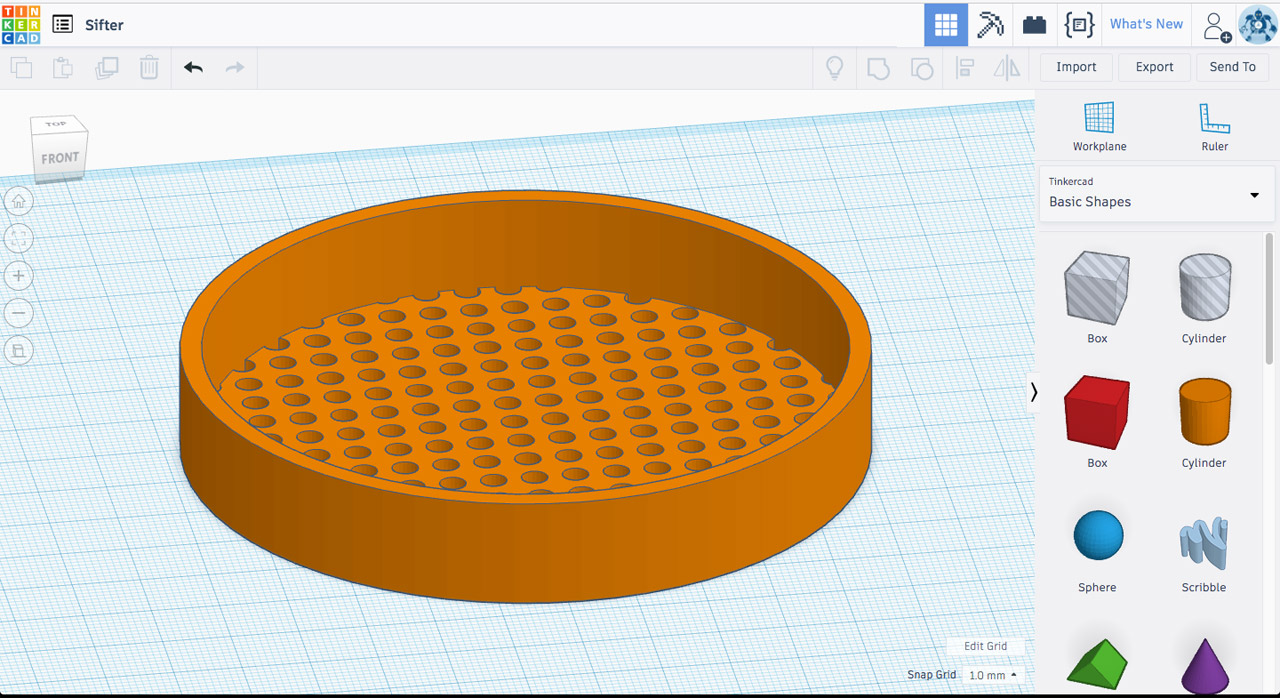Open Edit Grid settings
This screenshot has width=1280, height=698.
[x=986, y=646]
